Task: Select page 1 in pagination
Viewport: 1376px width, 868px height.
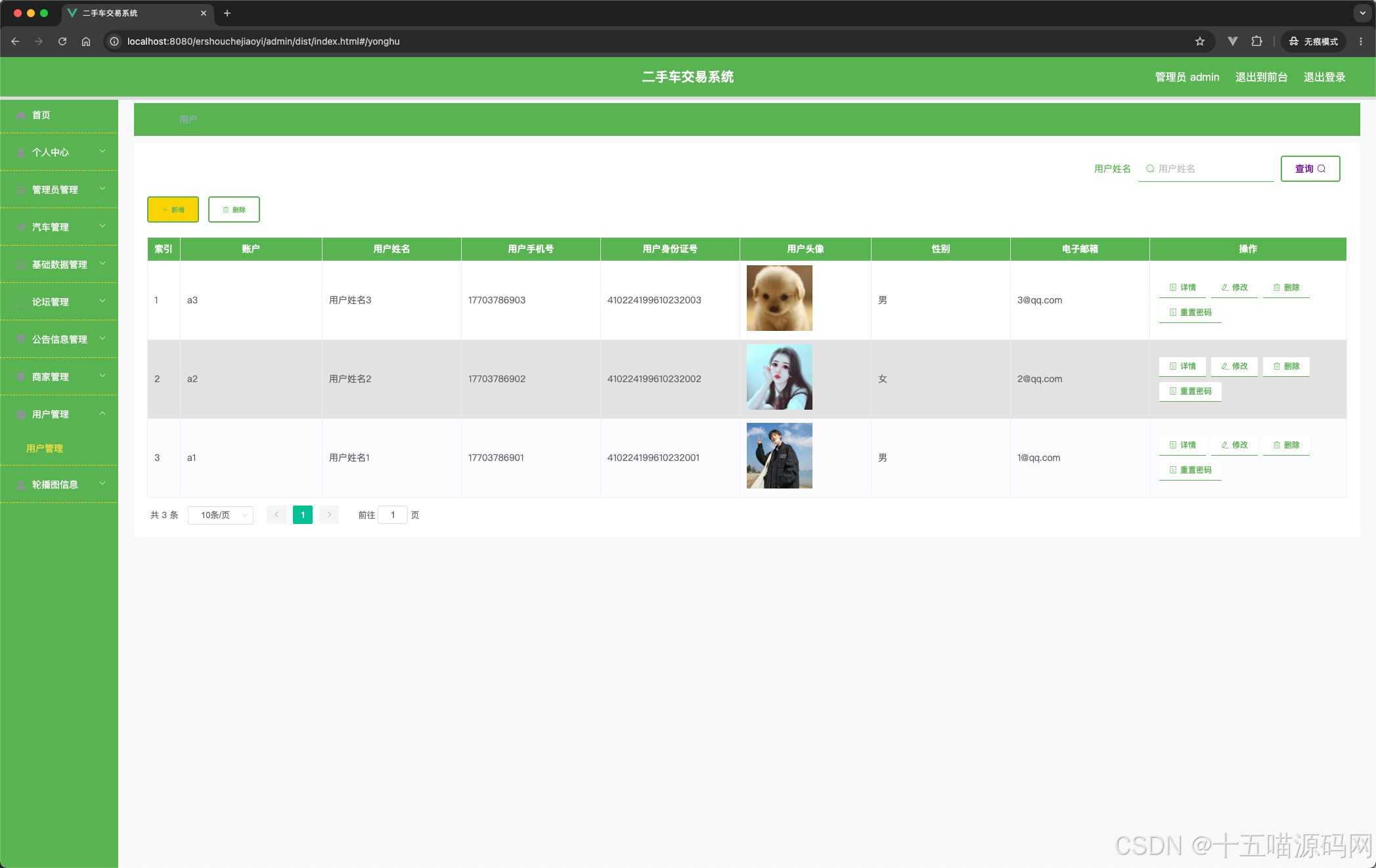Action: [x=303, y=515]
